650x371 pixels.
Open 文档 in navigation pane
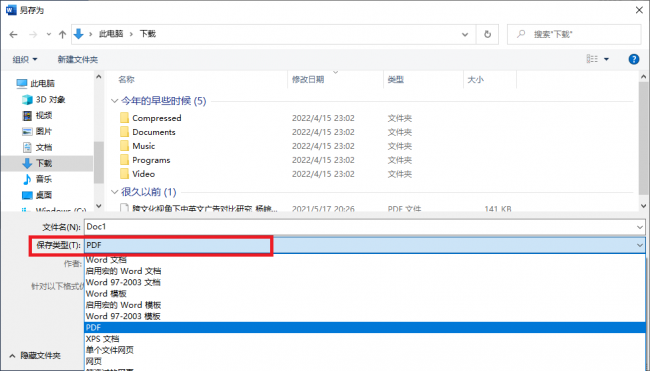[x=37, y=147]
